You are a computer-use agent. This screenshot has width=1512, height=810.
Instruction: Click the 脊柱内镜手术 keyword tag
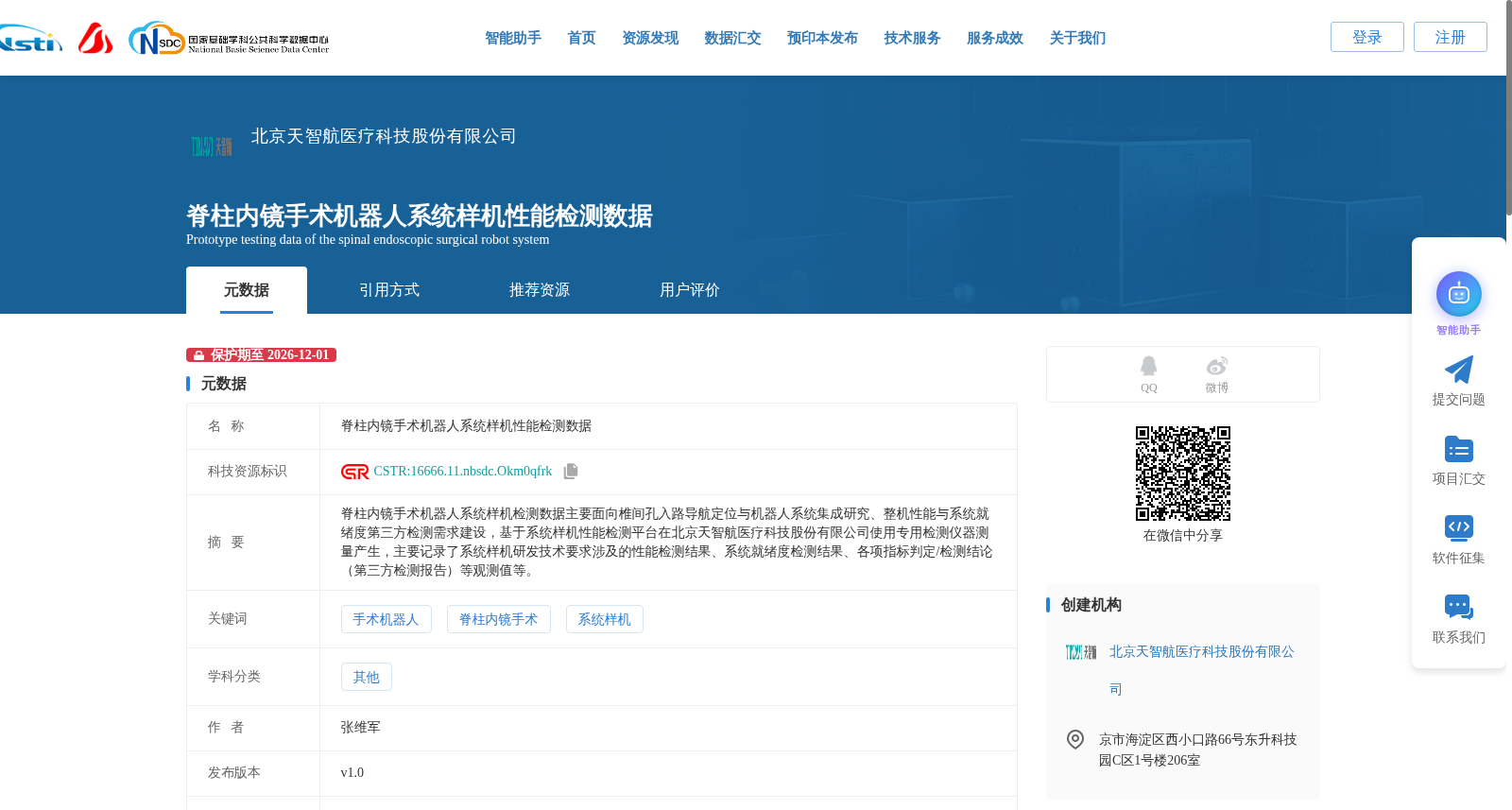499,619
